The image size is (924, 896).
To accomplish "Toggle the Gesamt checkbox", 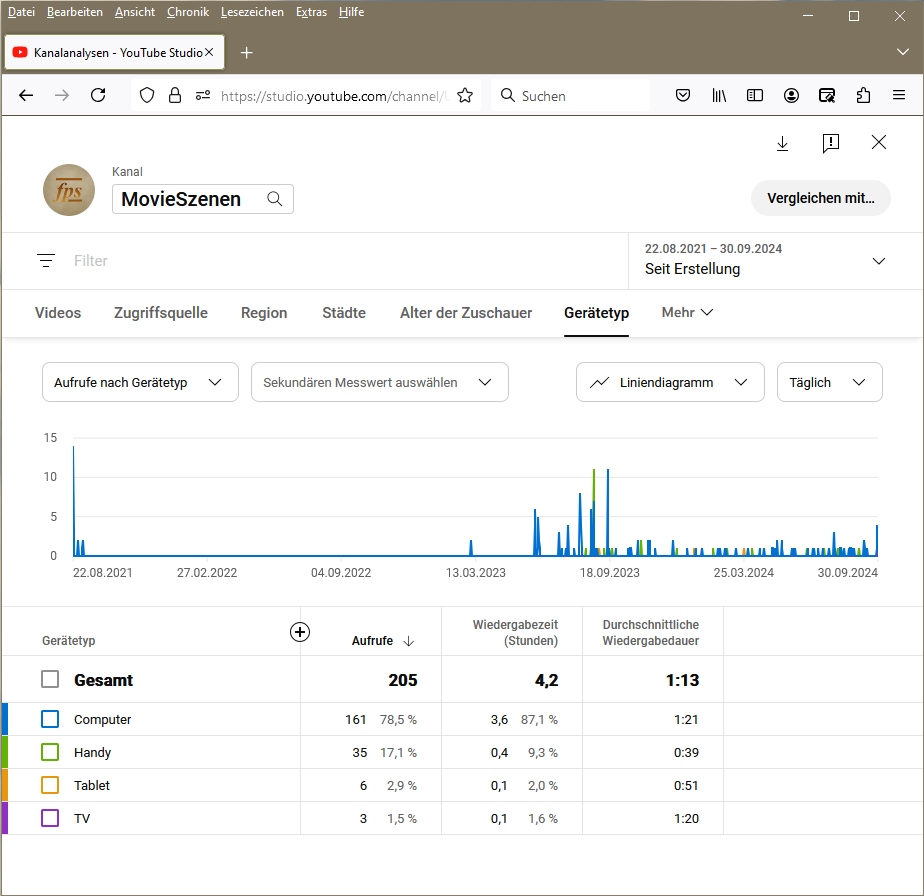I will pyautogui.click(x=50, y=679).
